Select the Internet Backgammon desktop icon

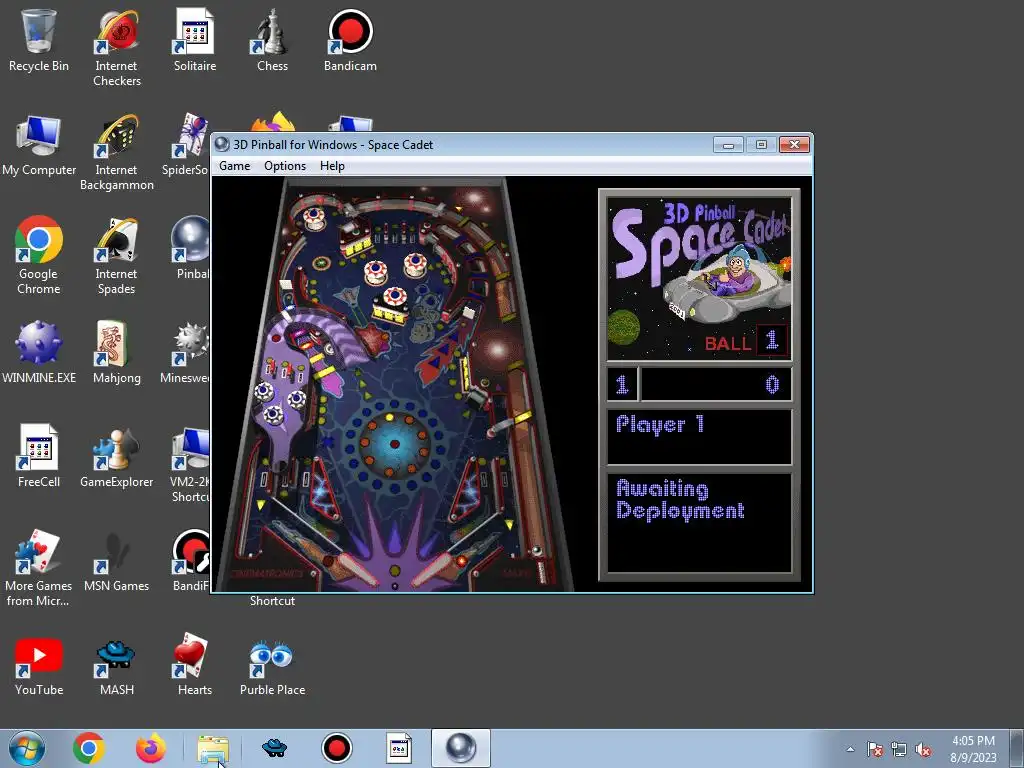pyautogui.click(x=117, y=152)
